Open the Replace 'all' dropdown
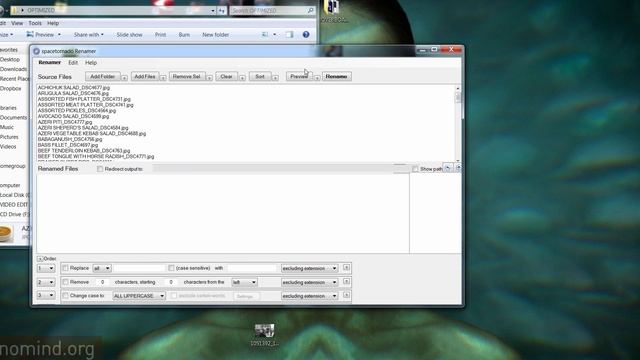 (102, 268)
